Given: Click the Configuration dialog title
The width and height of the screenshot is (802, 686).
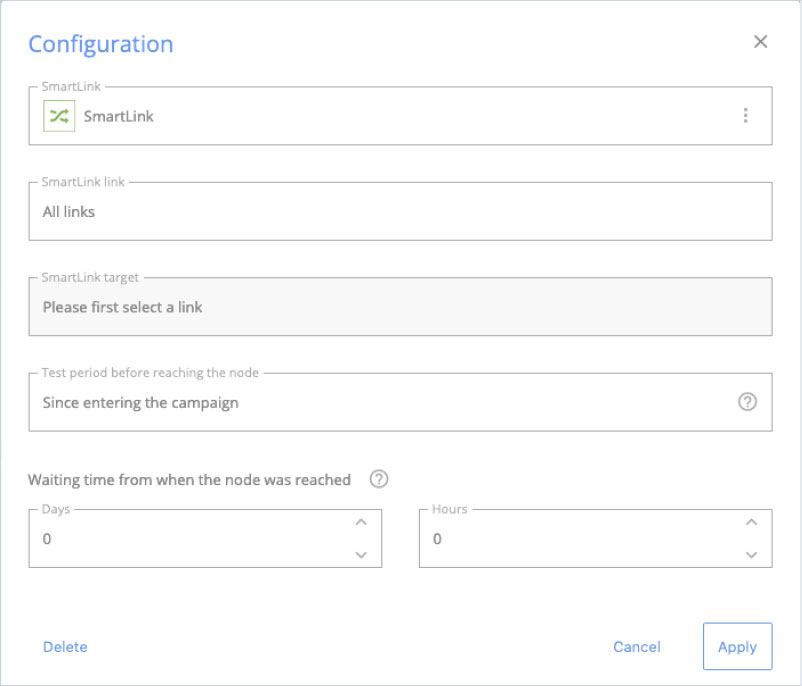Looking at the screenshot, I should click(x=100, y=44).
